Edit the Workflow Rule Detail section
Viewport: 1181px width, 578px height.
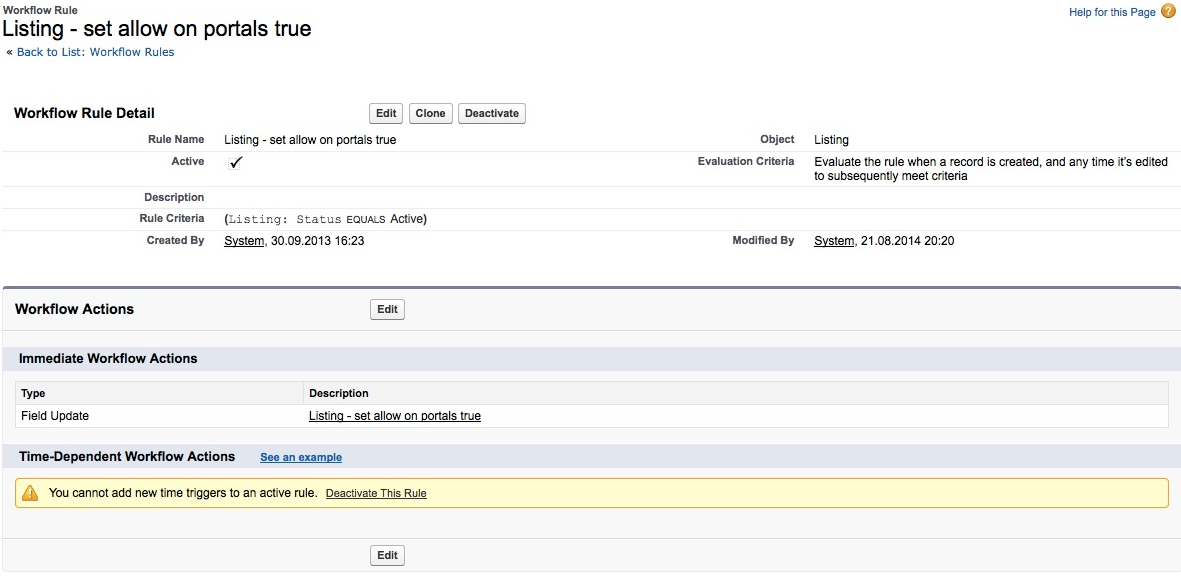click(x=385, y=113)
